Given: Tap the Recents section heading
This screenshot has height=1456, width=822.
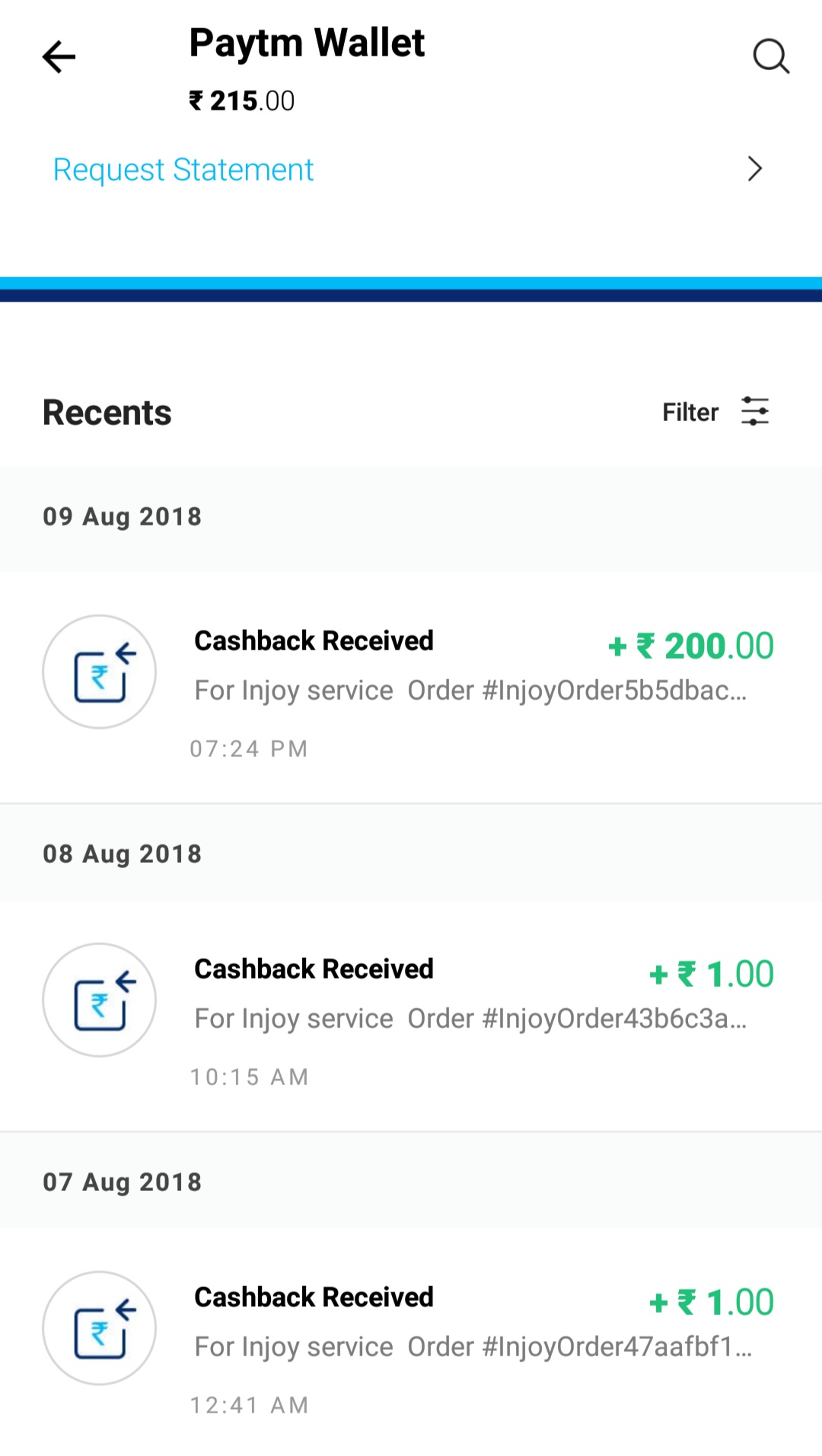Looking at the screenshot, I should (107, 413).
